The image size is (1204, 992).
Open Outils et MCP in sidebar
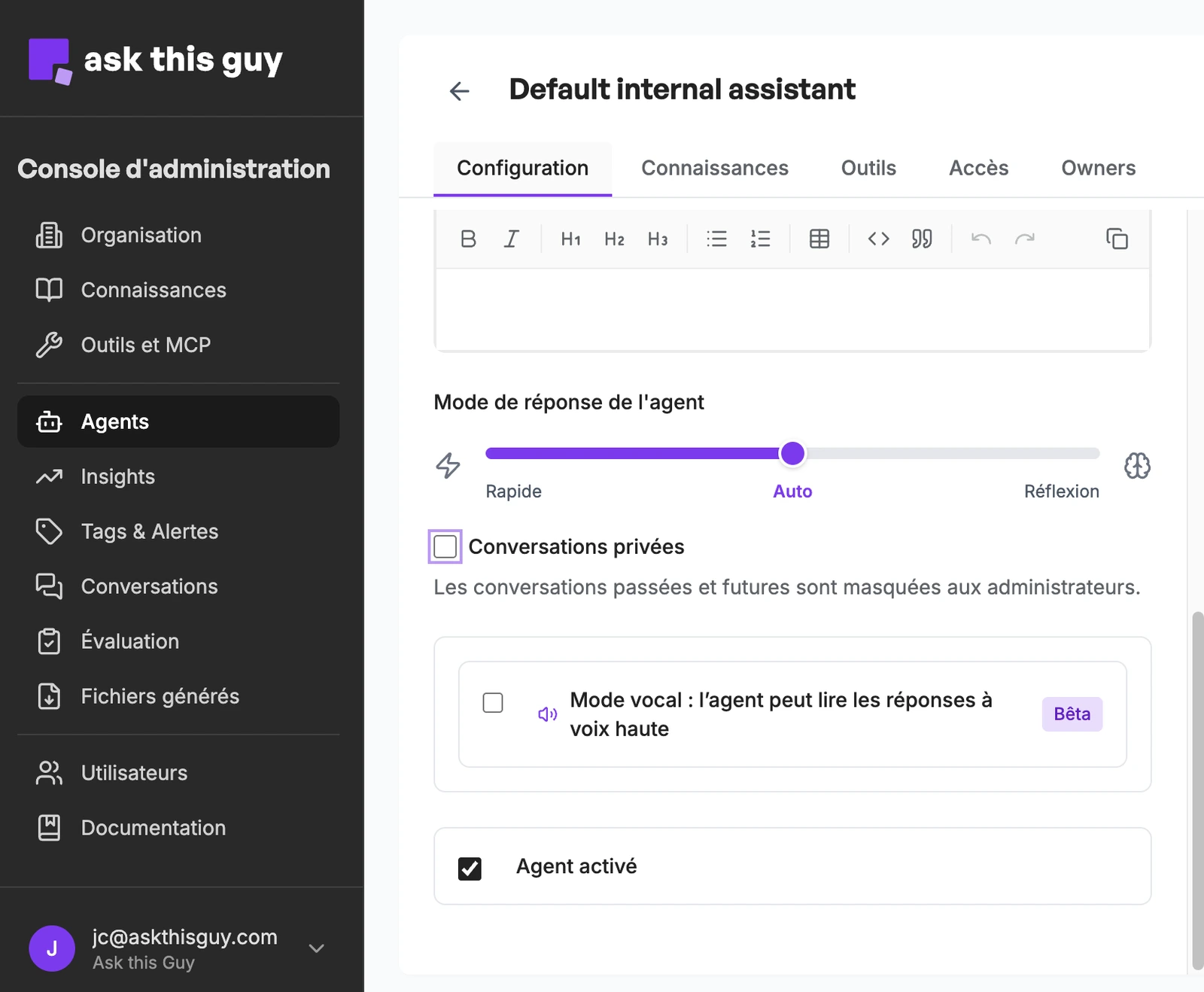(x=178, y=345)
